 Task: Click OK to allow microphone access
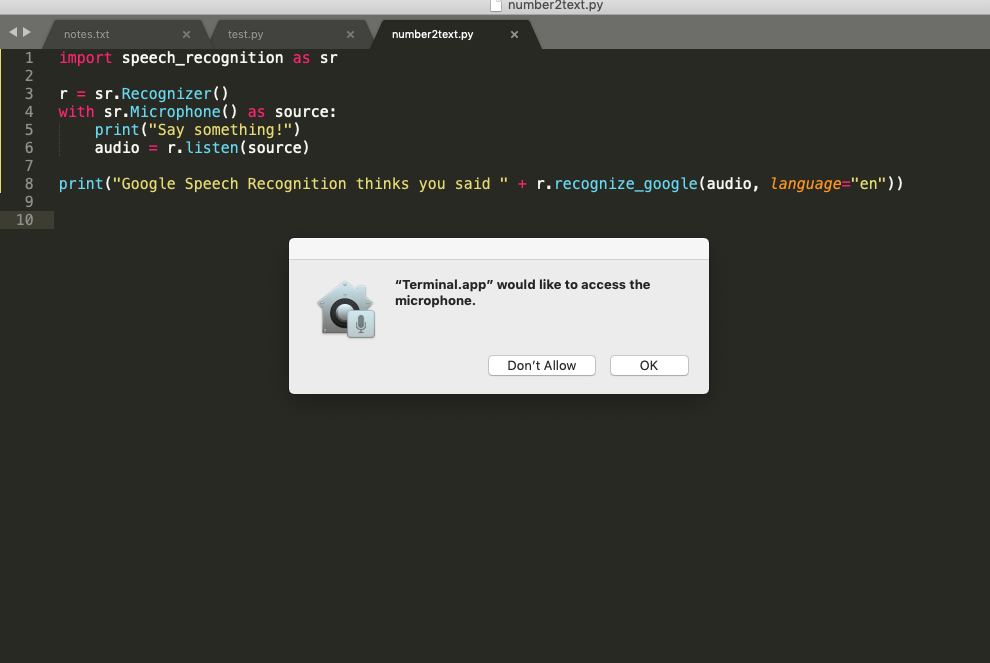point(649,366)
